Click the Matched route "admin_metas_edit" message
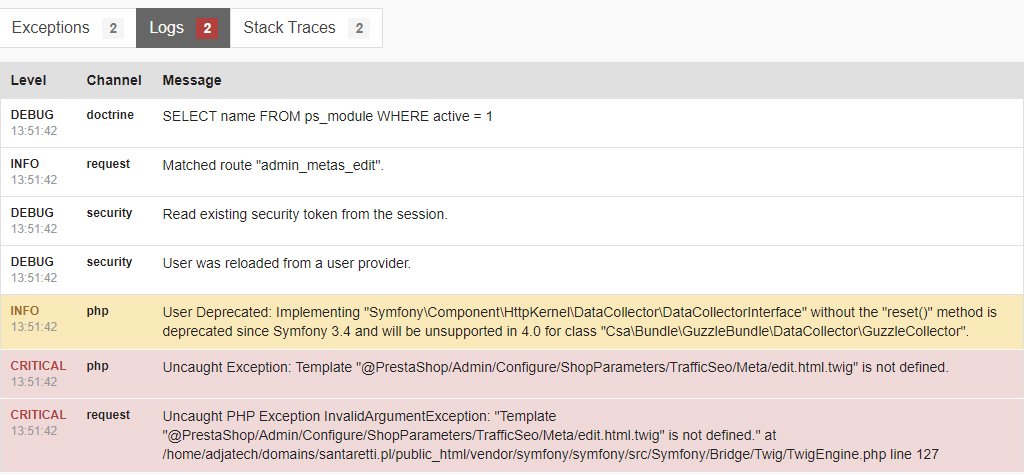The height and width of the screenshot is (474, 1024). coord(273,165)
